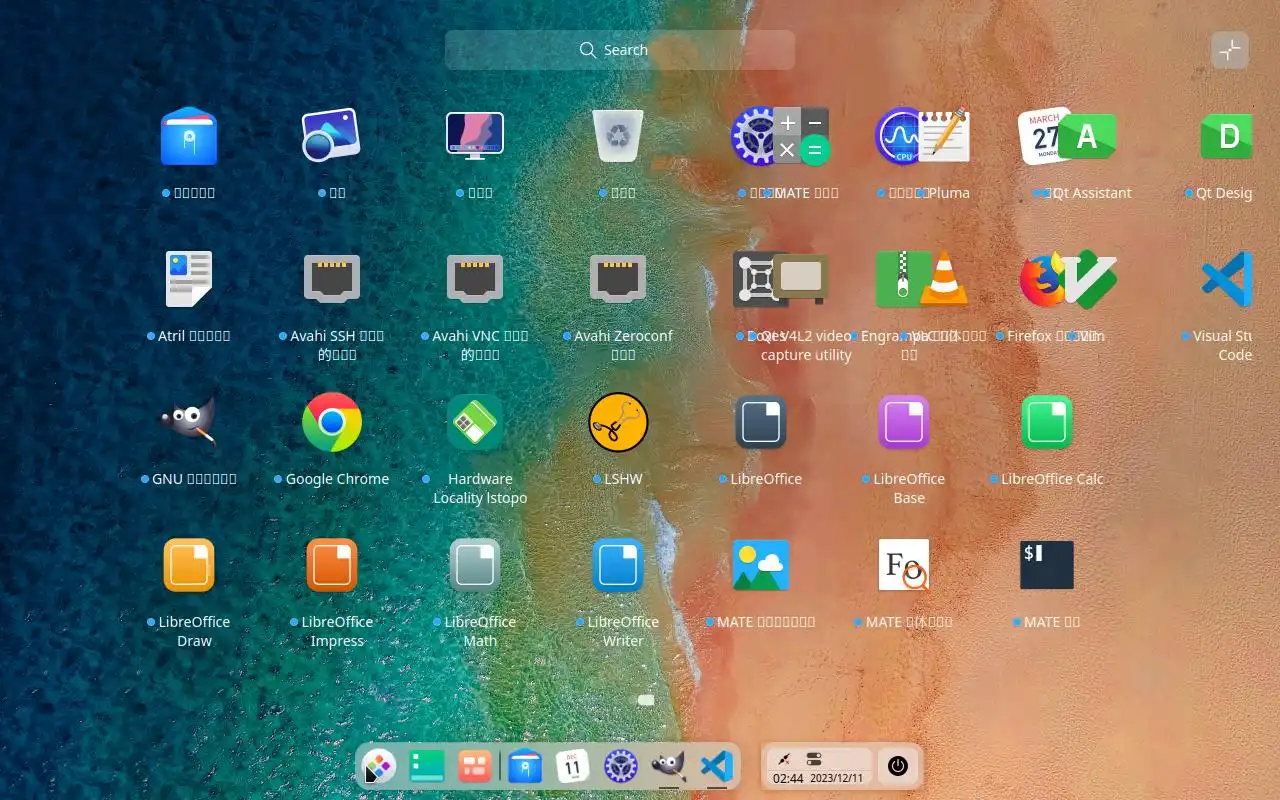Launch Atril document viewer

pyautogui.click(x=189, y=279)
